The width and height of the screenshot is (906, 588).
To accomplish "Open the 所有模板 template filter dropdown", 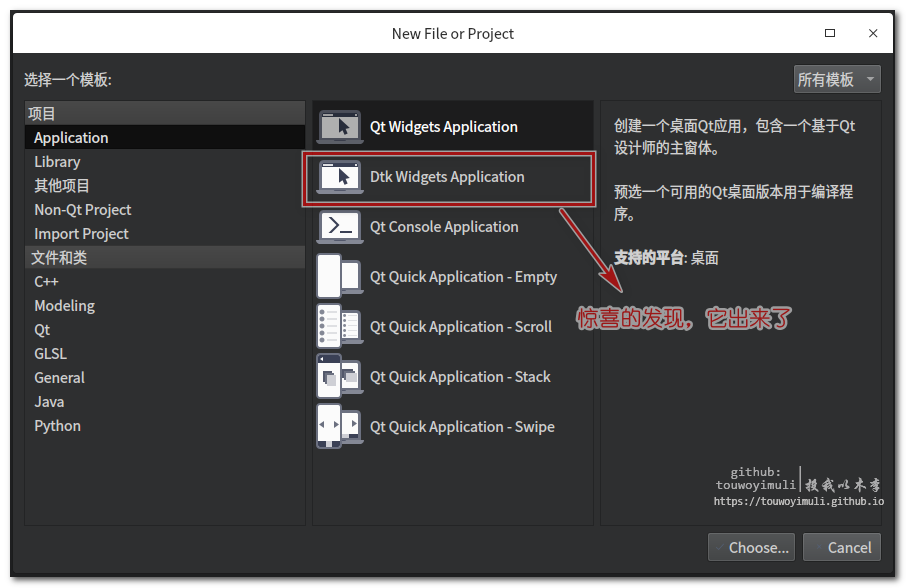I will click(837, 79).
